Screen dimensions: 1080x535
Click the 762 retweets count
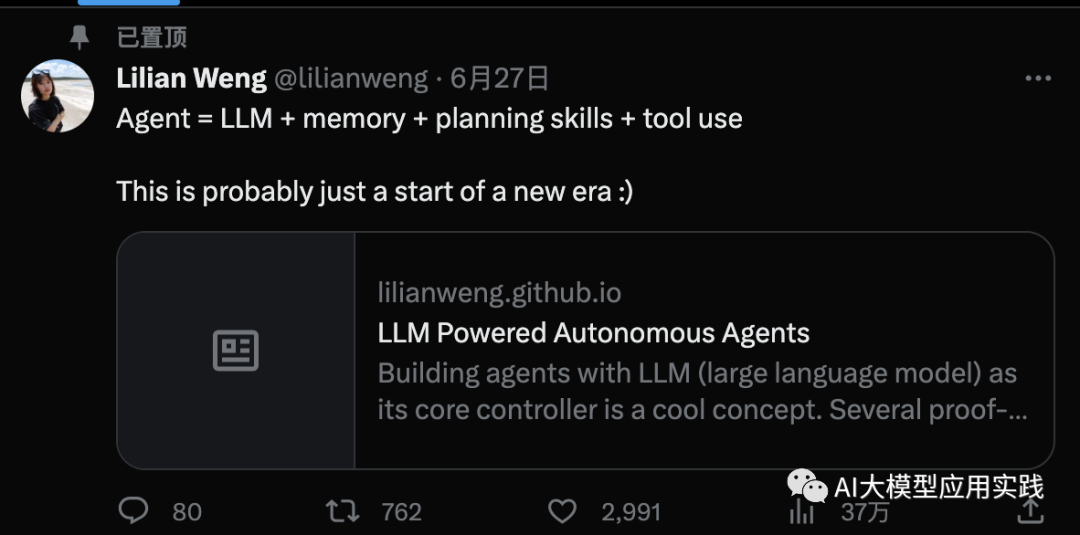pyautogui.click(x=402, y=512)
